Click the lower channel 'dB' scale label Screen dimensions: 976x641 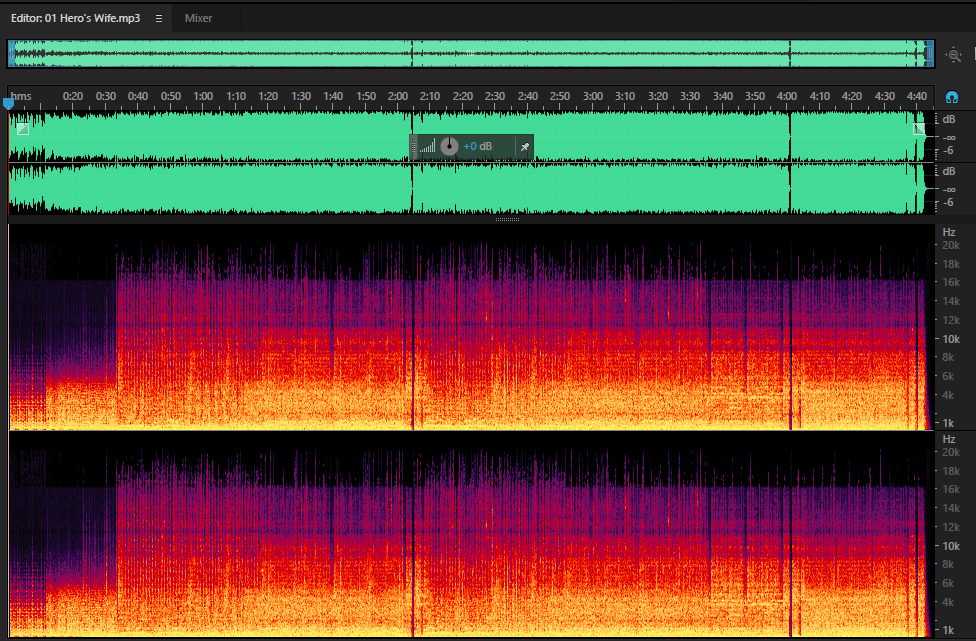click(949, 171)
